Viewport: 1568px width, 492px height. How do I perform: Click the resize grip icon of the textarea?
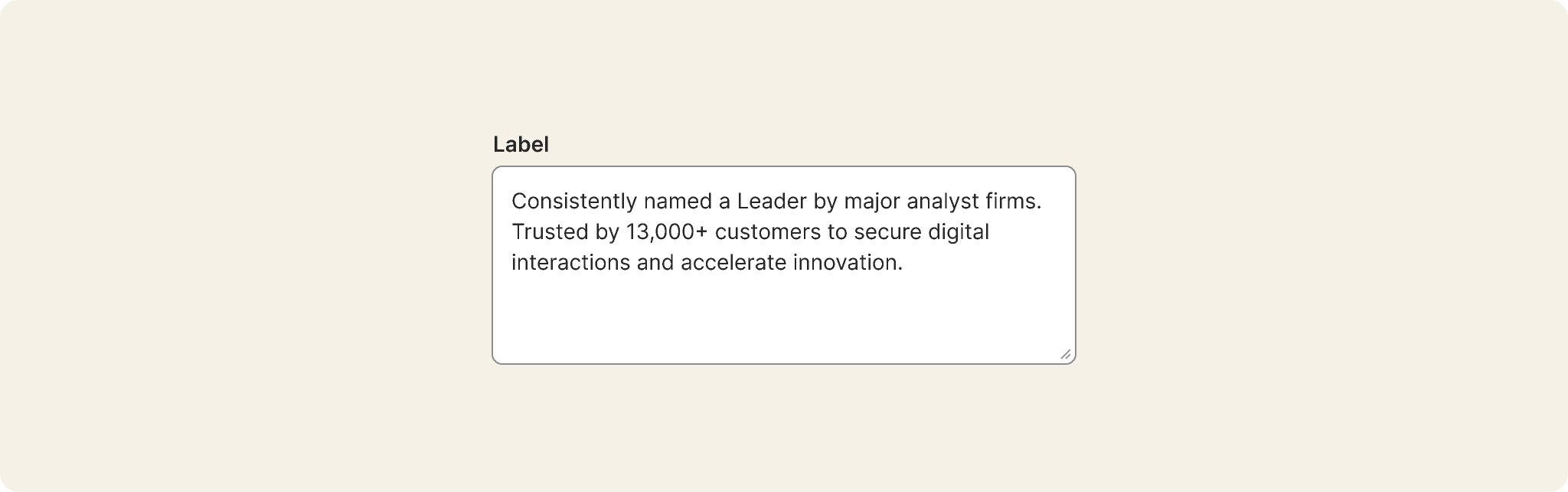[1065, 354]
